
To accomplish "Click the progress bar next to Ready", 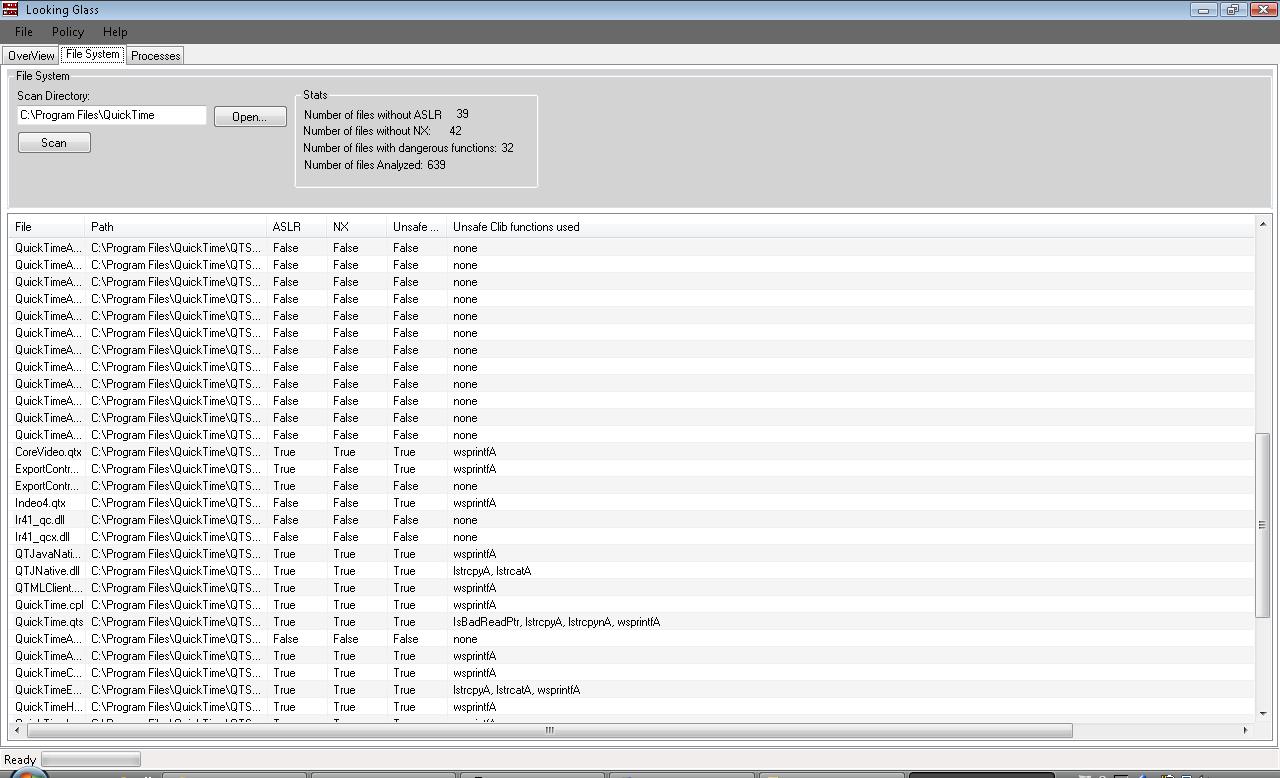I will 89,759.
